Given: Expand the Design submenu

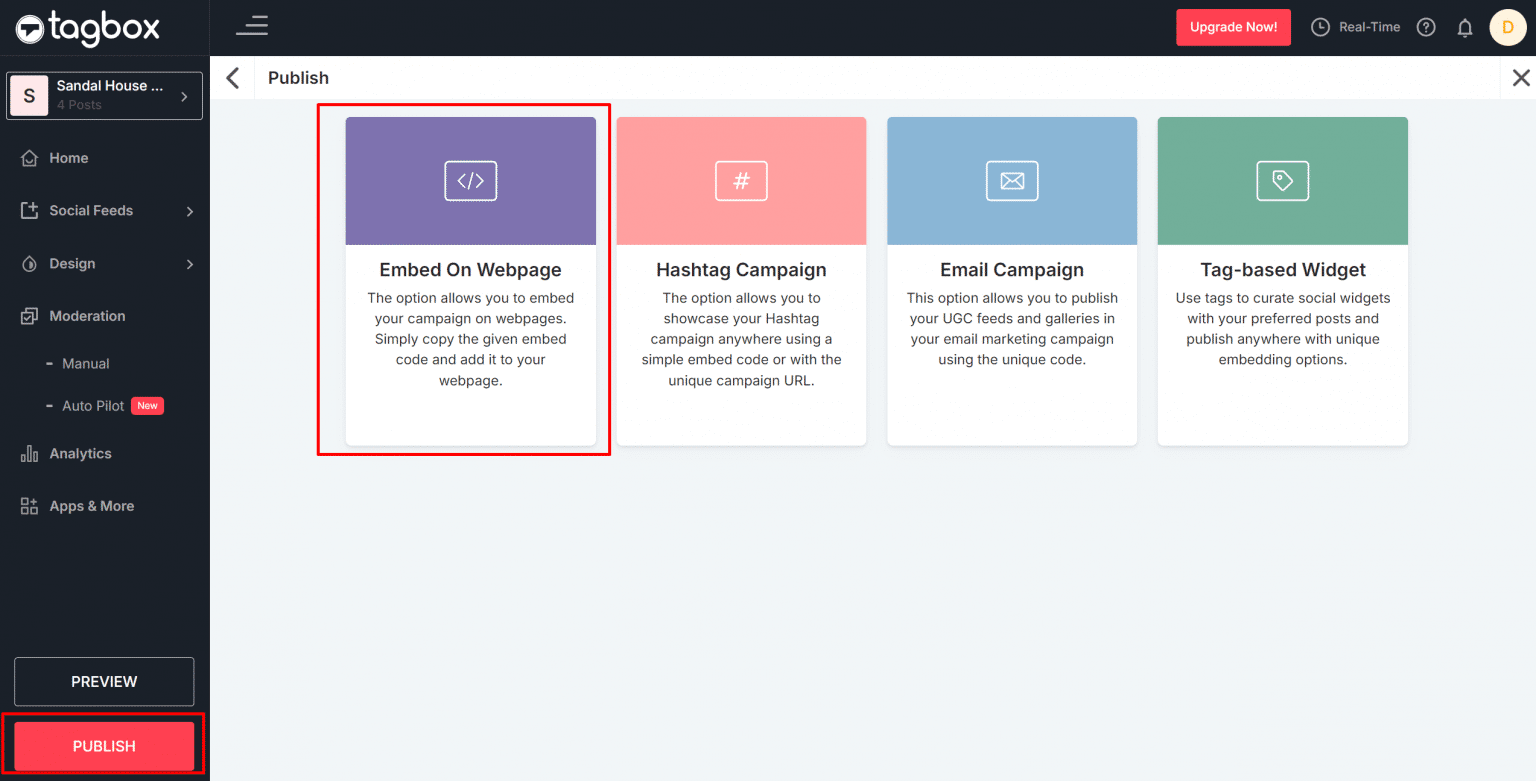Looking at the screenshot, I should click(189, 264).
